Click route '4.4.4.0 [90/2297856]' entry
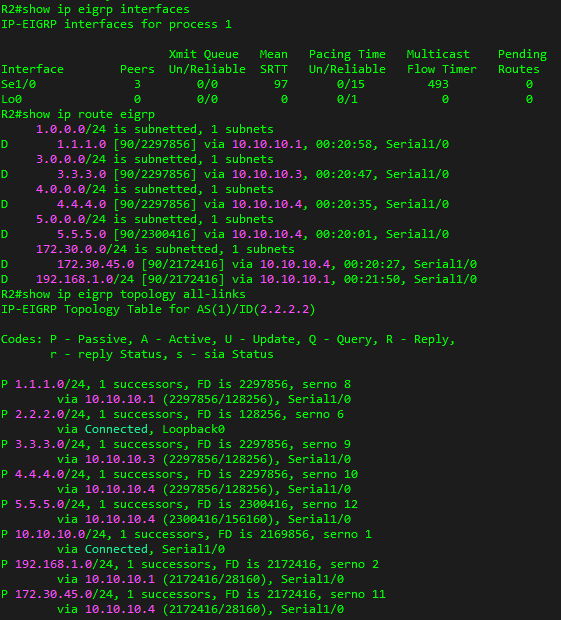Viewport: 561px width, 620px height. pyautogui.click(x=225, y=204)
